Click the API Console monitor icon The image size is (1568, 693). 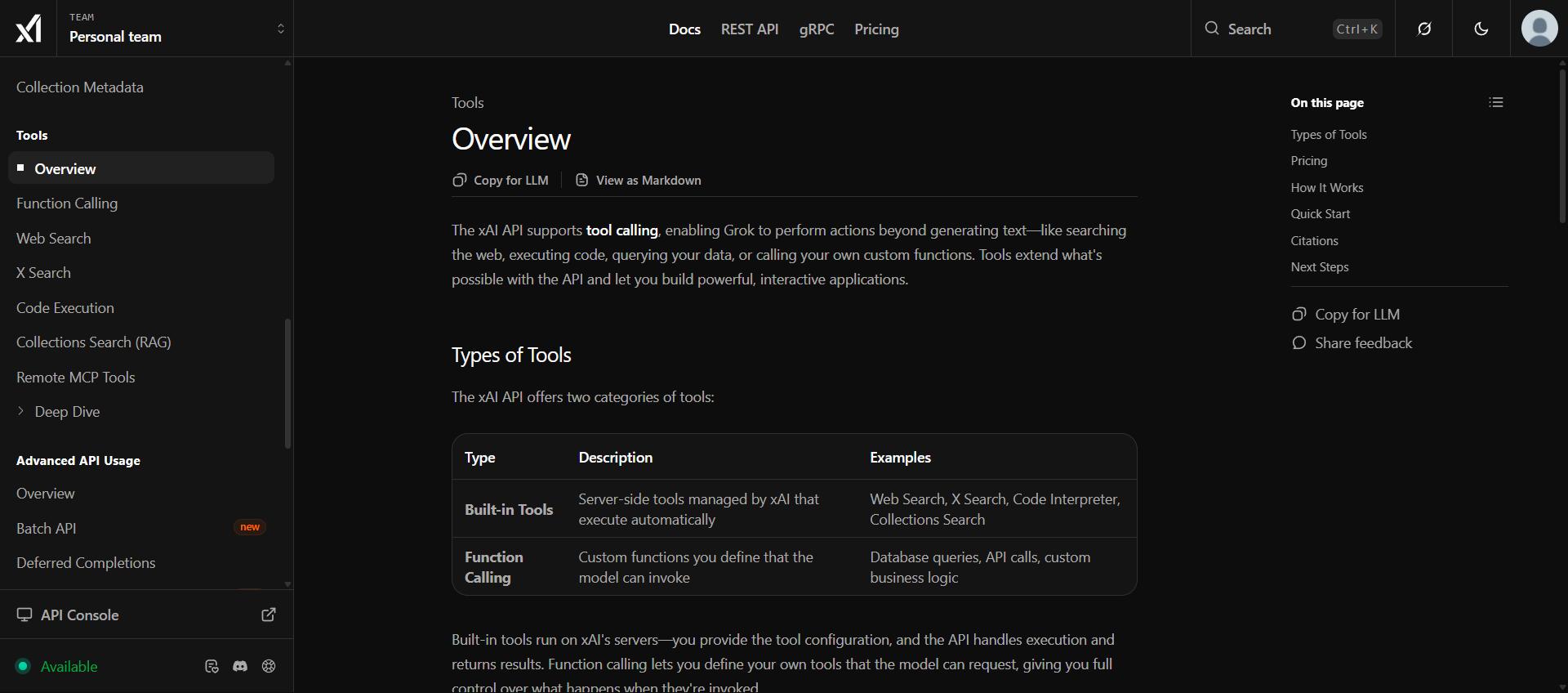pos(24,615)
